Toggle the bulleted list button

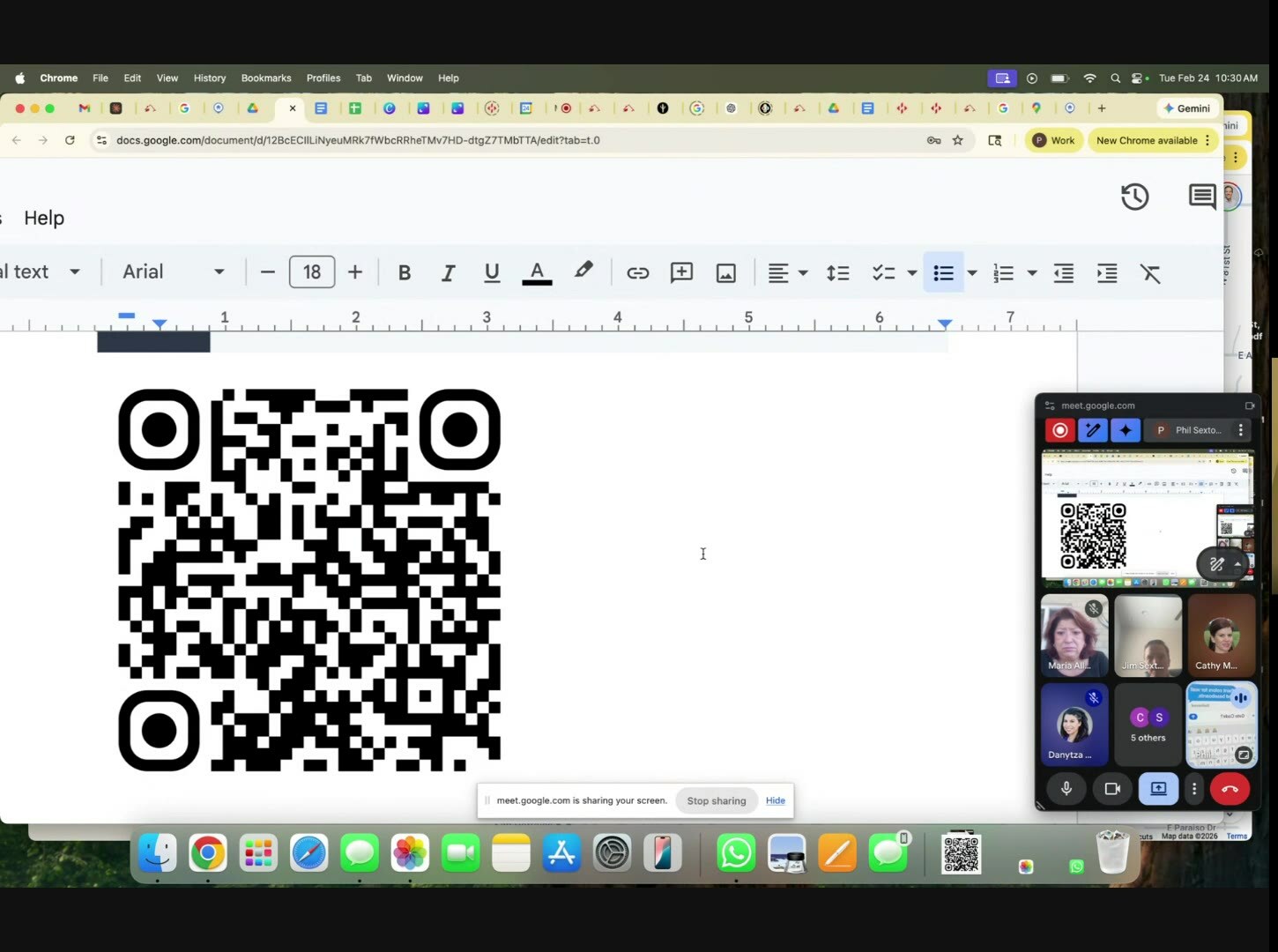tap(943, 273)
